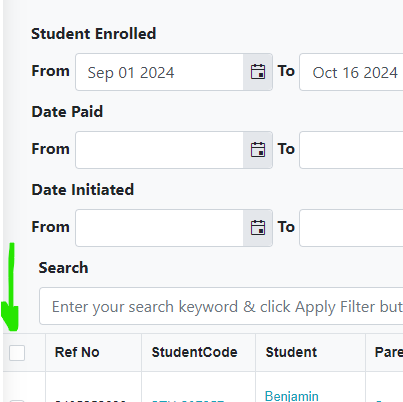Viewport: 403px width, 402px height.
Task: Focus the Date Paid From field
Action: click(x=159, y=150)
